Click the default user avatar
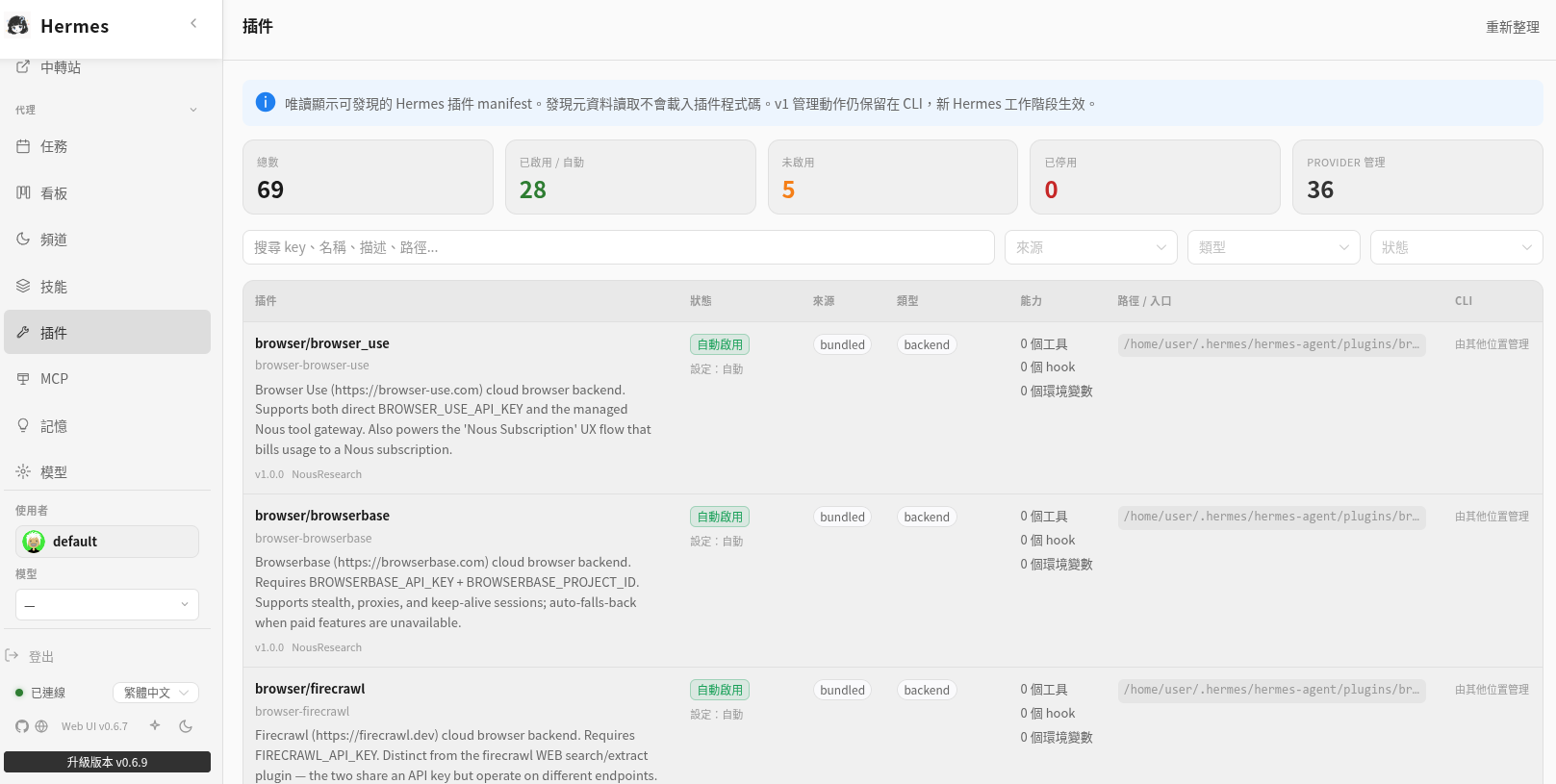The image size is (1556, 784). (x=34, y=542)
